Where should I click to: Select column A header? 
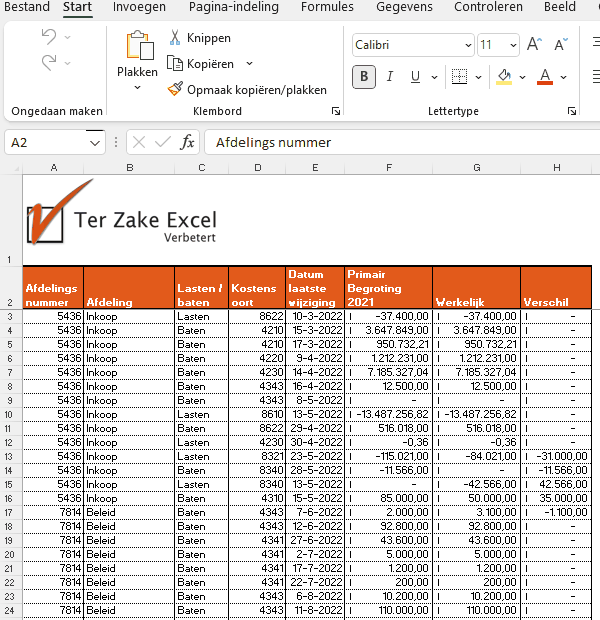(x=54, y=168)
